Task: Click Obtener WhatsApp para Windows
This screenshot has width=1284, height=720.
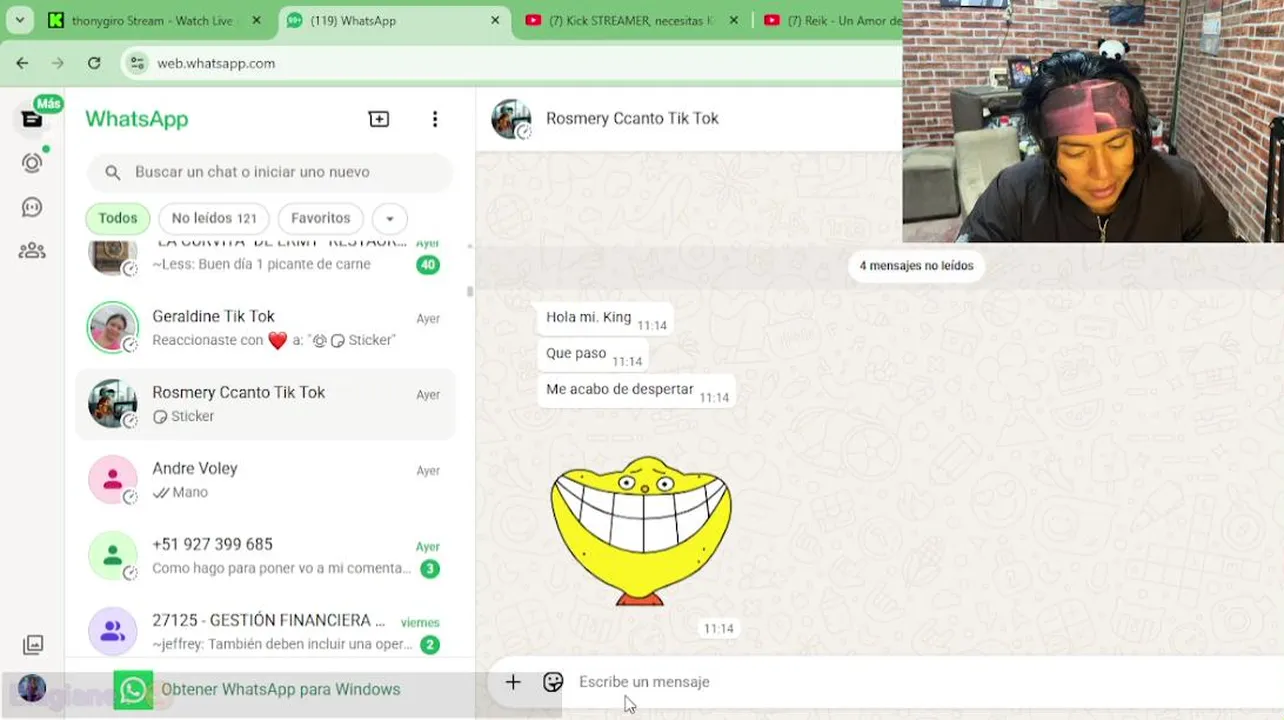Action: point(280,690)
